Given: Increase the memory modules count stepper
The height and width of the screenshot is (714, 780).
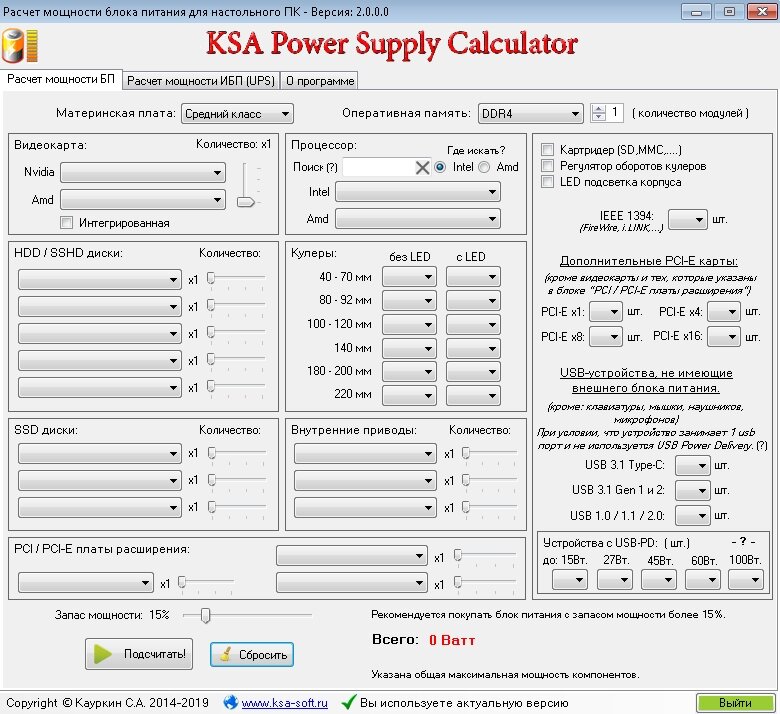Looking at the screenshot, I should [x=598, y=108].
